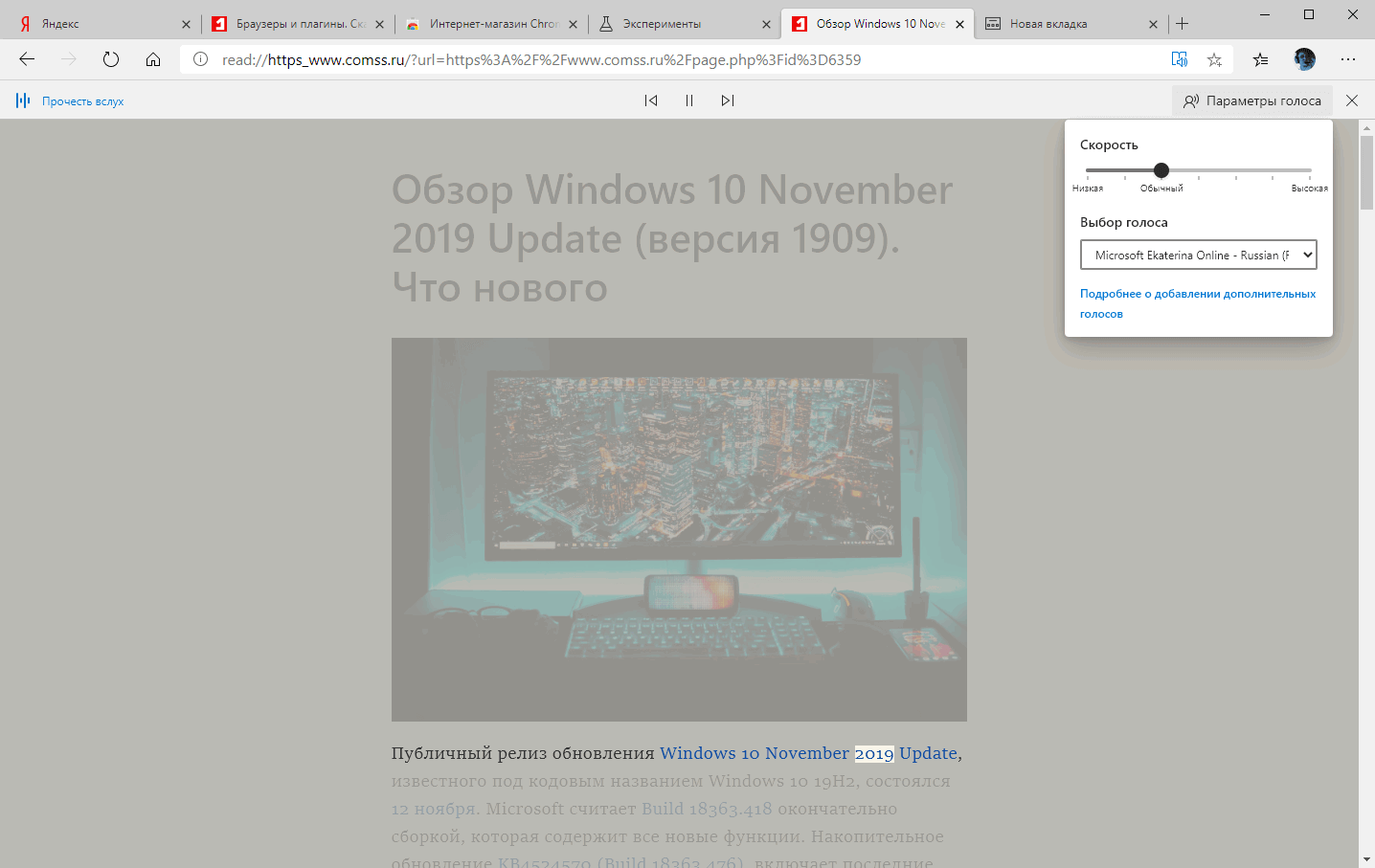Close the Эксперименты tab
This screenshot has width=1375, height=868.
[766, 24]
